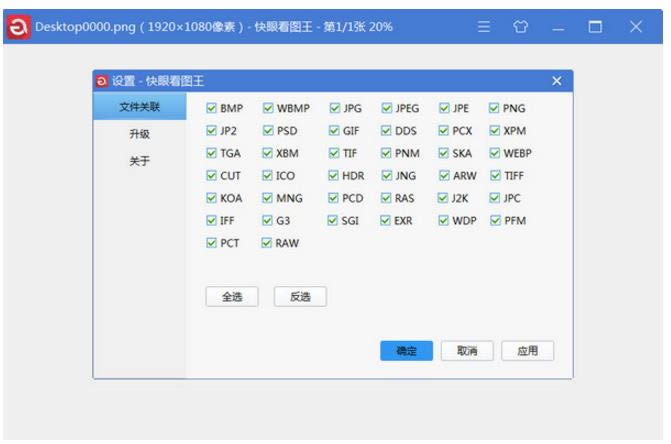Viewport: 671px width, 444px height.
Task: Toggle the JNG checkbox
Action: (386, 175)
